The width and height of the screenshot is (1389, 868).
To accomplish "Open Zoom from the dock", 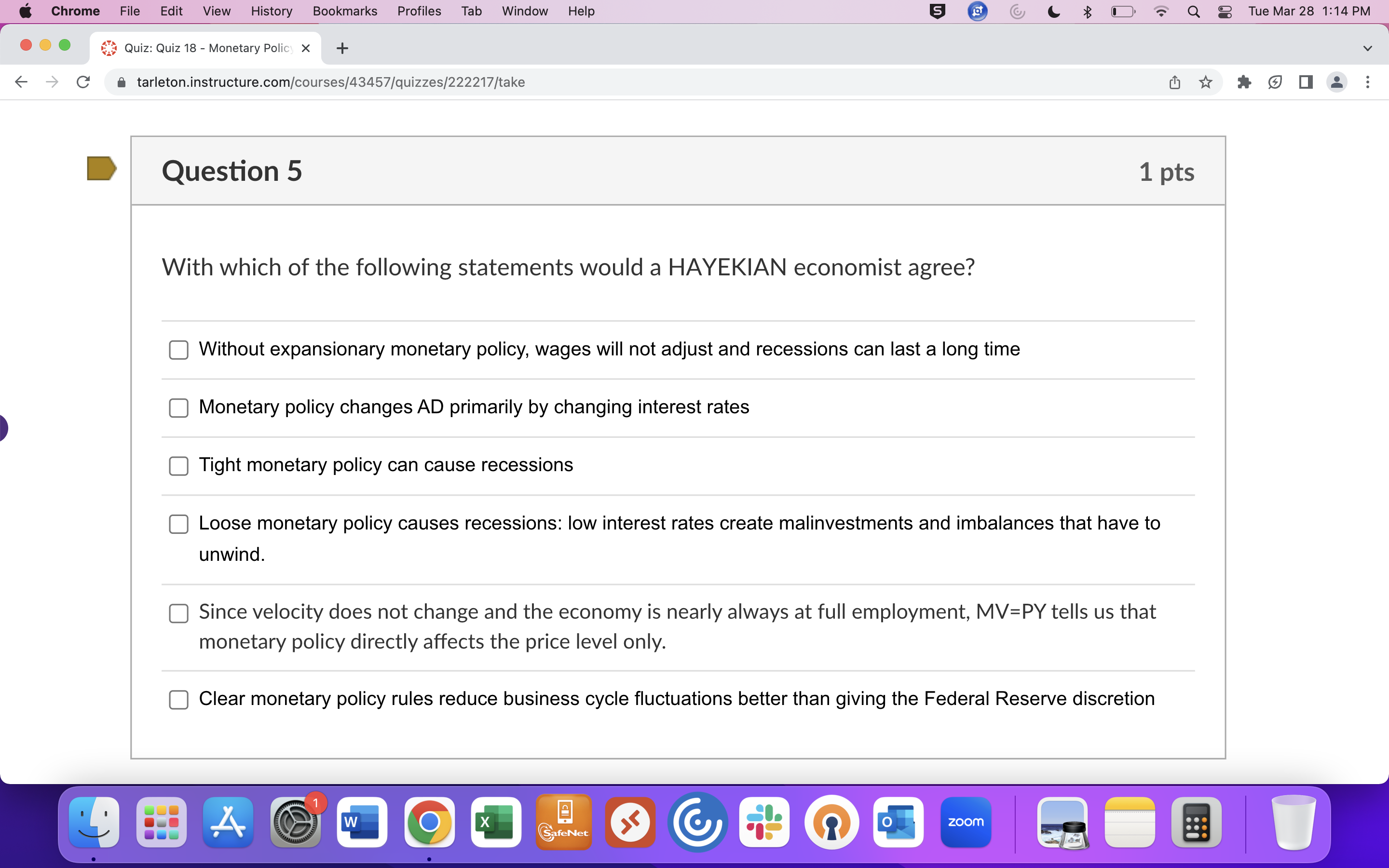I will point(966,822).
